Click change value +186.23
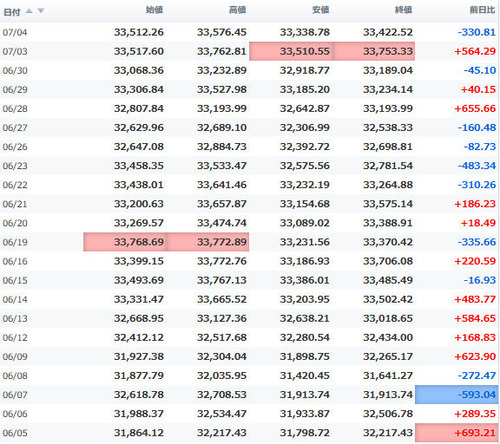This screenshot has height=444, width=500. (x=475, y=204)
